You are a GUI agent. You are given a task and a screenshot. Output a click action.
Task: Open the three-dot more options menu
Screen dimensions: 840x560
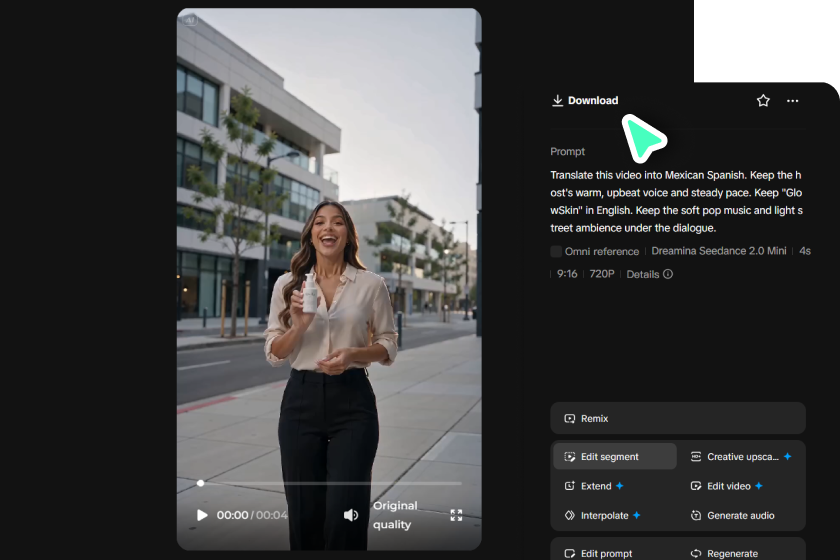click(x=792, y=101)
